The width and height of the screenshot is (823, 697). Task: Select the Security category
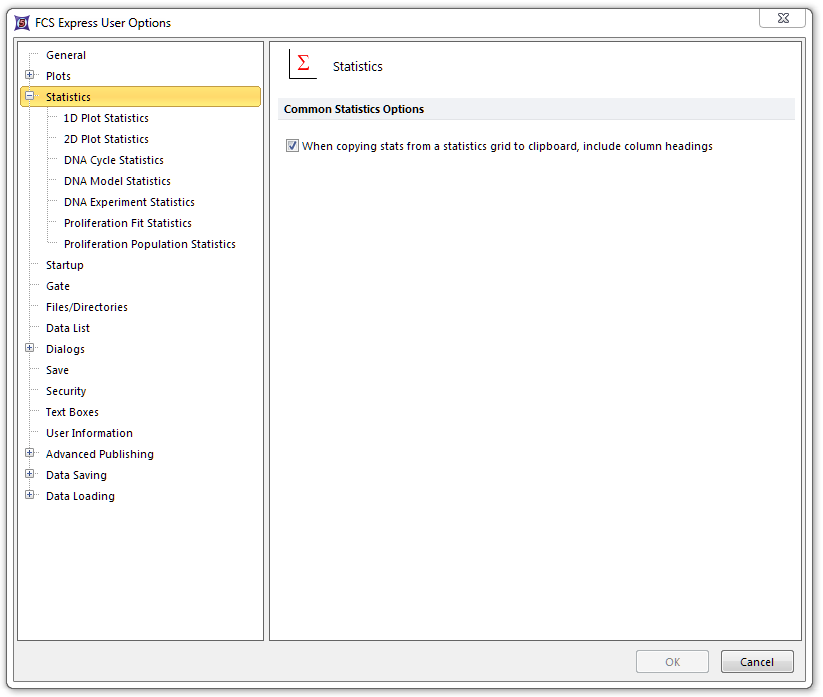66,391
